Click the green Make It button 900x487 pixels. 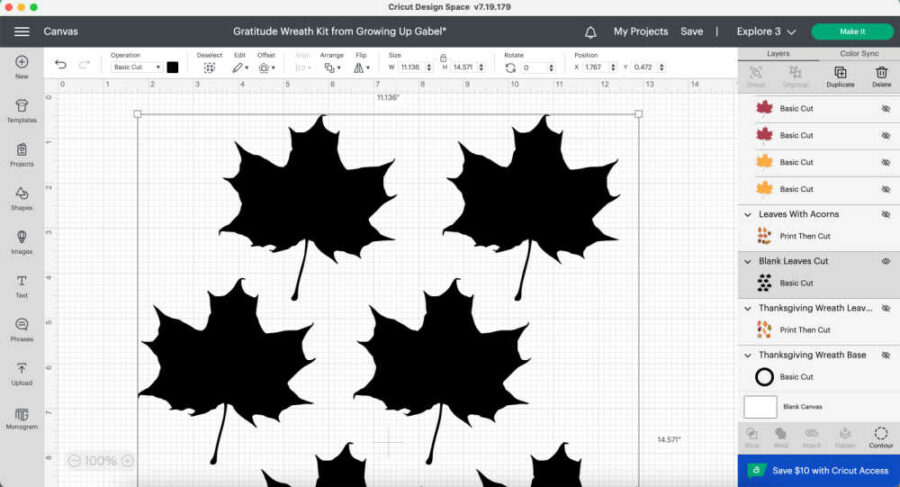point(852,32)
